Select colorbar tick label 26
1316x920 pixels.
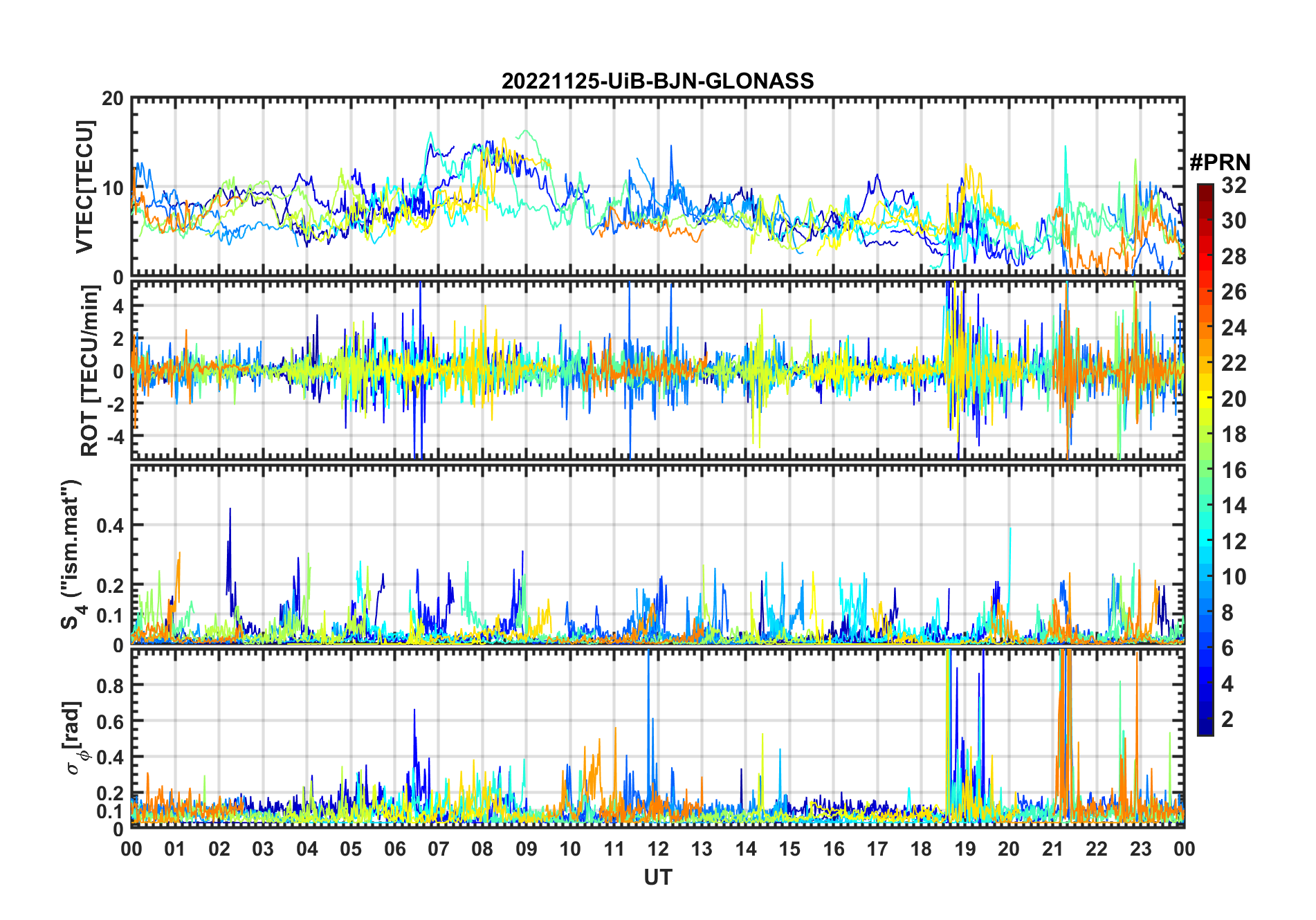coord(1234,292)
